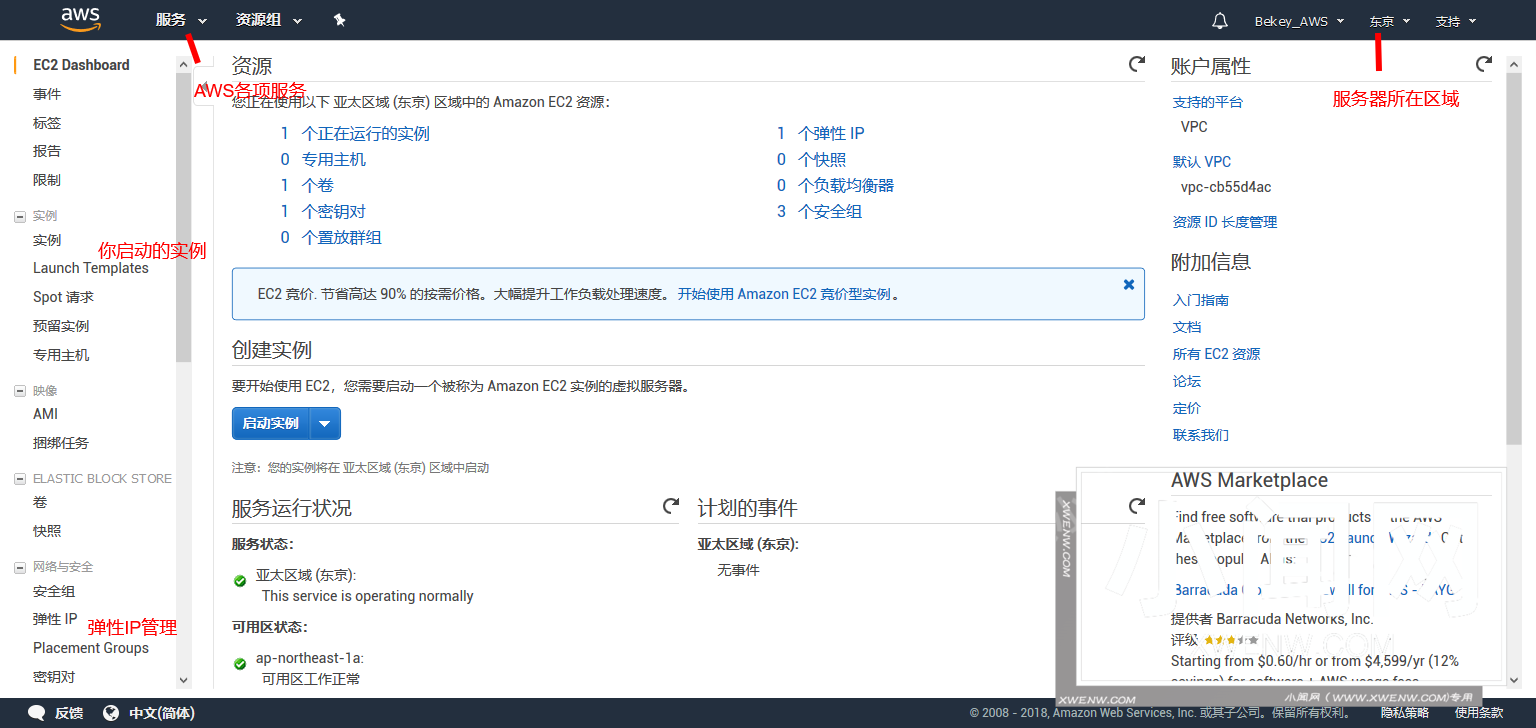1536x728 pixels.
Task: Collapse the 映像 sidebar group
Action: 20,391
